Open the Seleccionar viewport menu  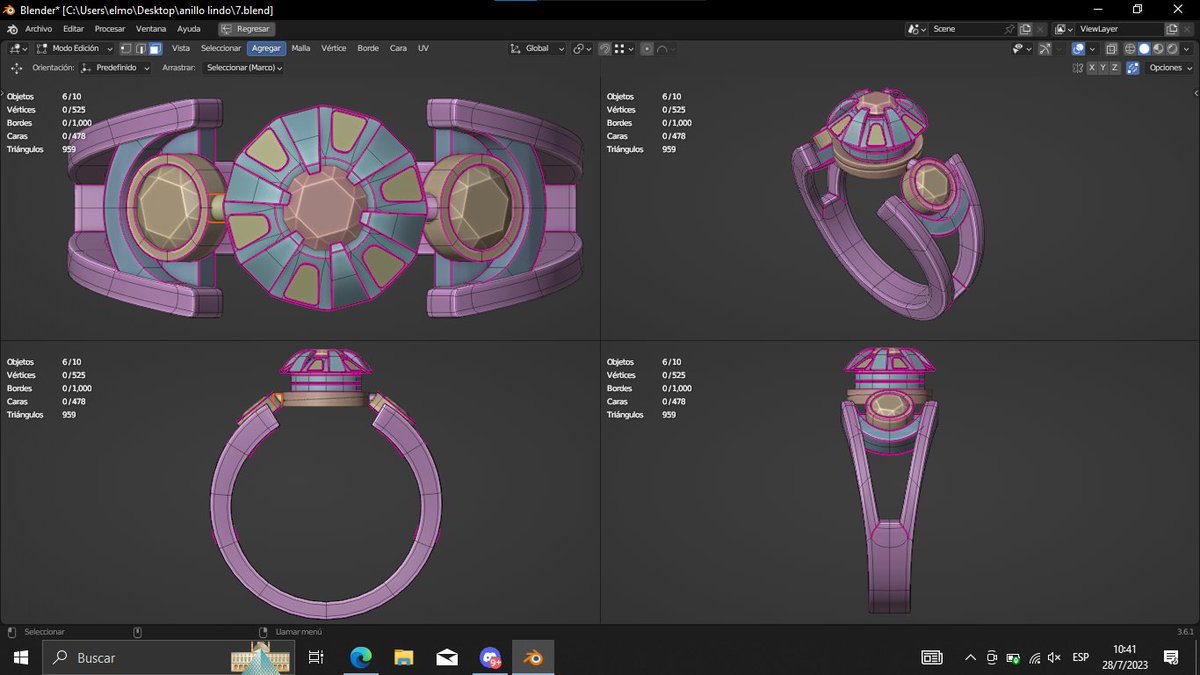[221, 48]
